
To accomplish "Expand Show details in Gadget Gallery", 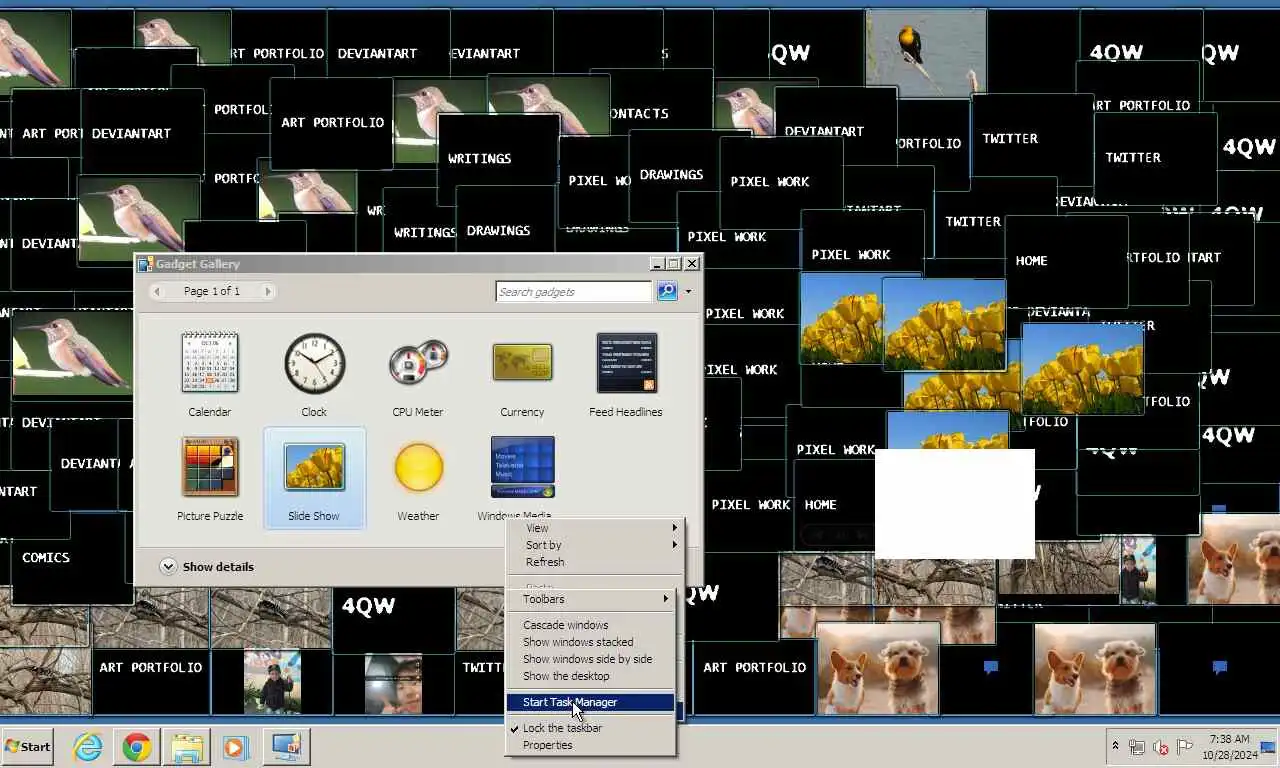I will point(207,566).
